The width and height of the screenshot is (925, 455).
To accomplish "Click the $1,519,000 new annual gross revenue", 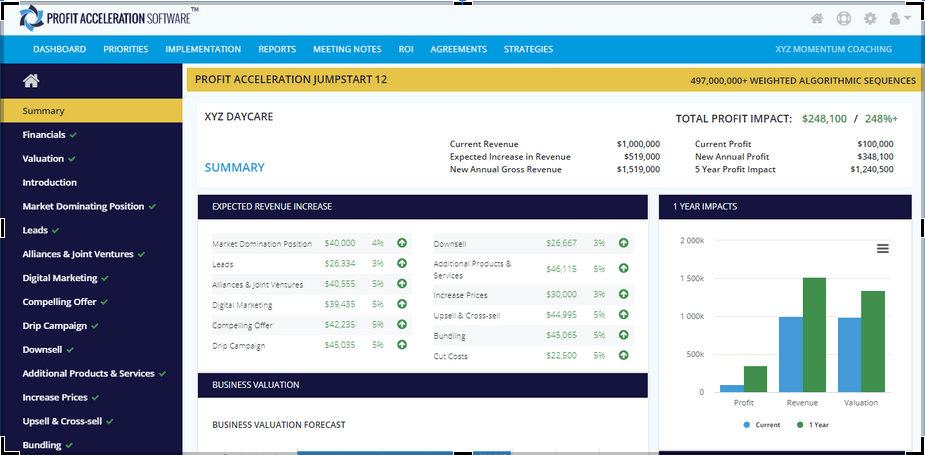I will coord(638,169).
